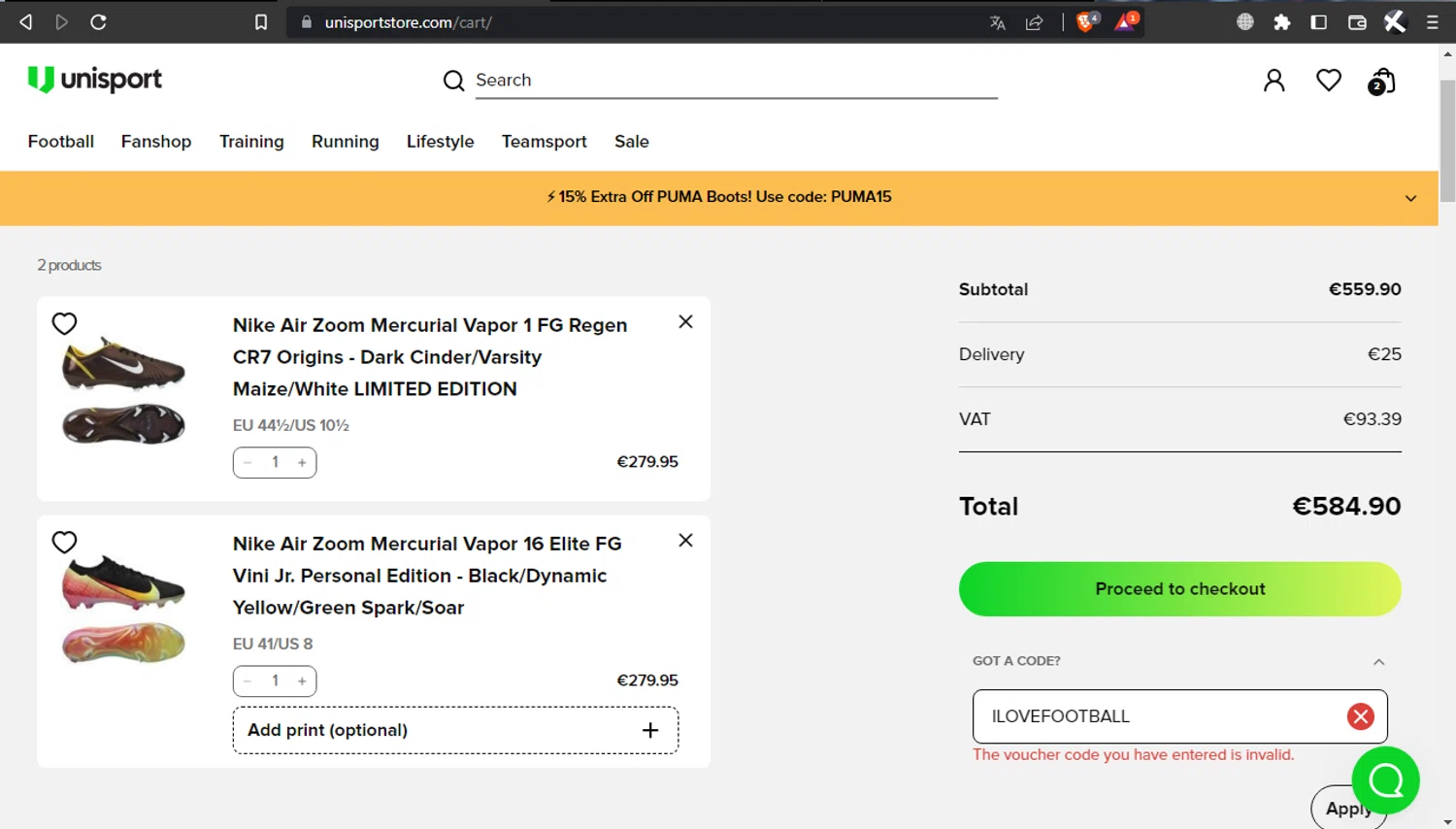Open the user account icon
Viewport: 1456px width, 829px height.
(x=1274, y=81)
